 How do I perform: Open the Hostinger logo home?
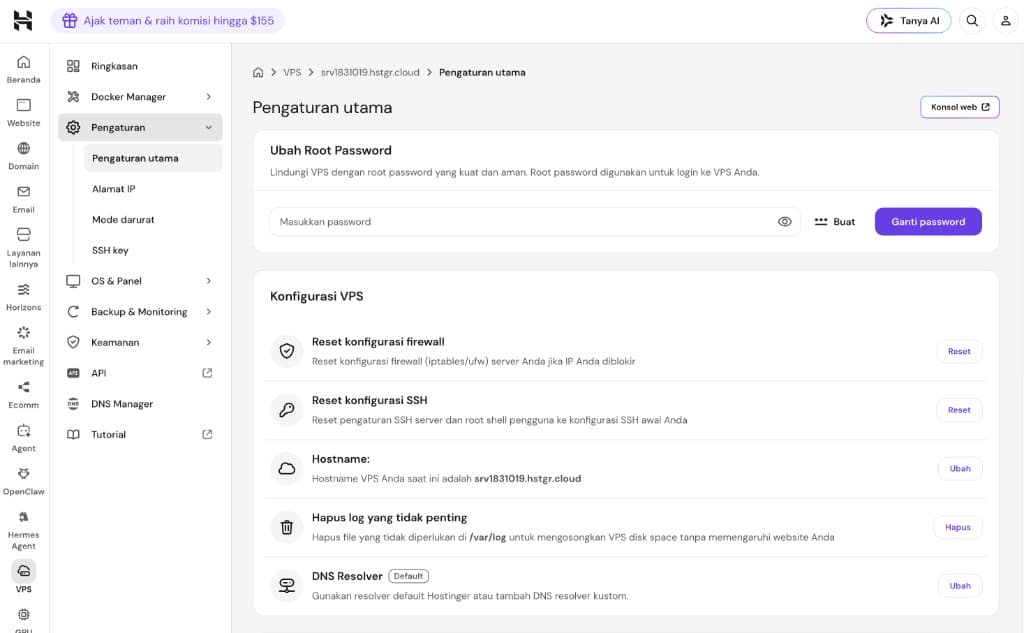tap(23, 20)
